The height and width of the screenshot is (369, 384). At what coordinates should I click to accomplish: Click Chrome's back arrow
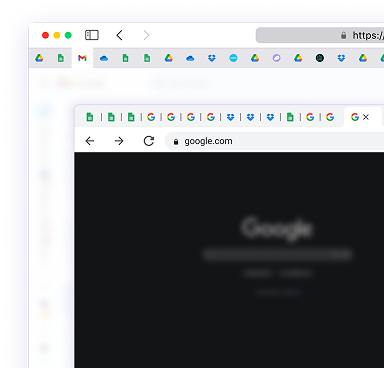(x=90, y=141)
